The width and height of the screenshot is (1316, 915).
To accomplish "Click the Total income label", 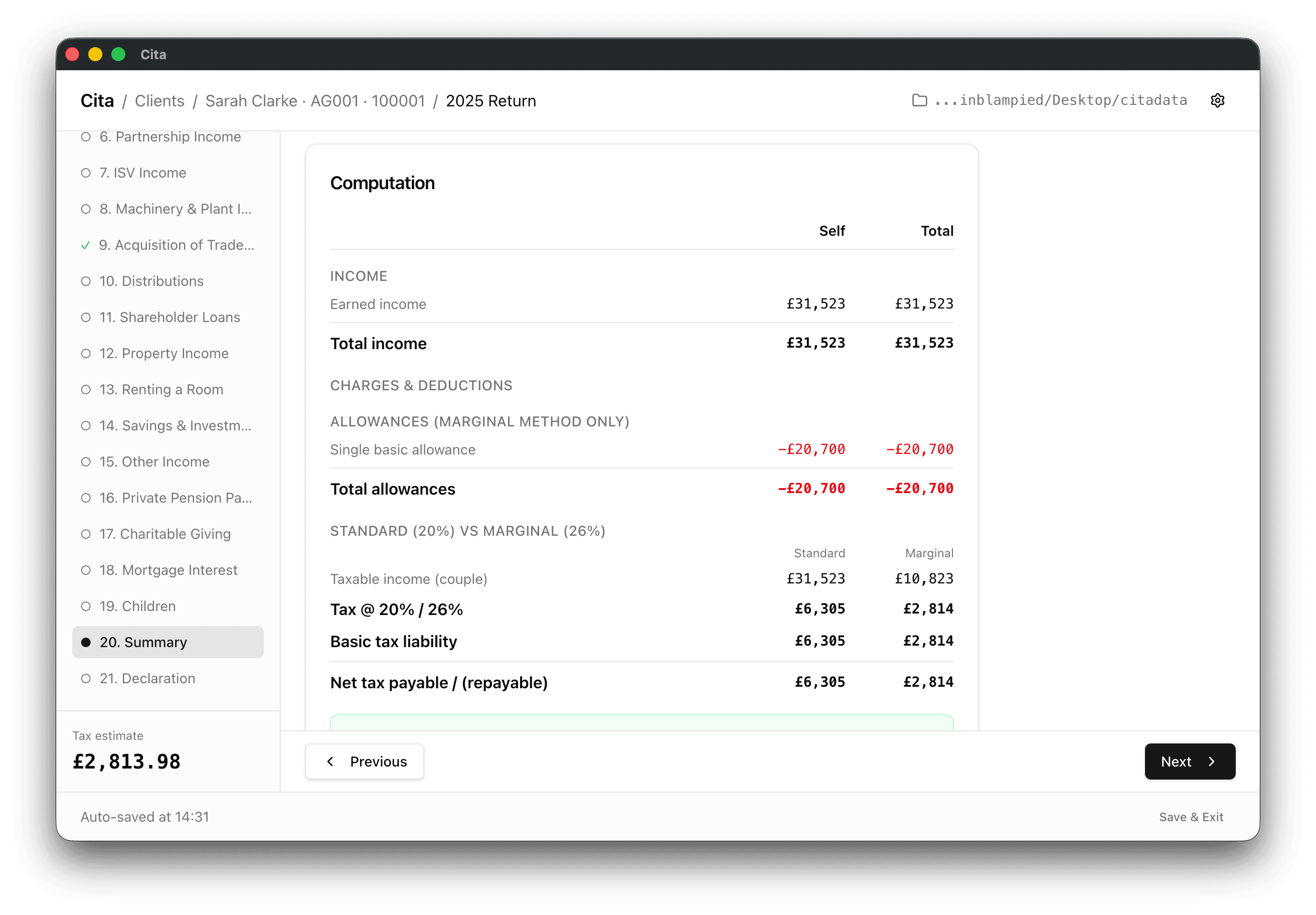I will click(x=378, y=344).
